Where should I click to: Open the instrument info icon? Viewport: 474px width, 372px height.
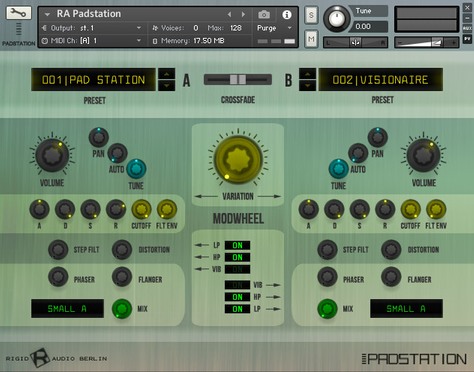287,14
